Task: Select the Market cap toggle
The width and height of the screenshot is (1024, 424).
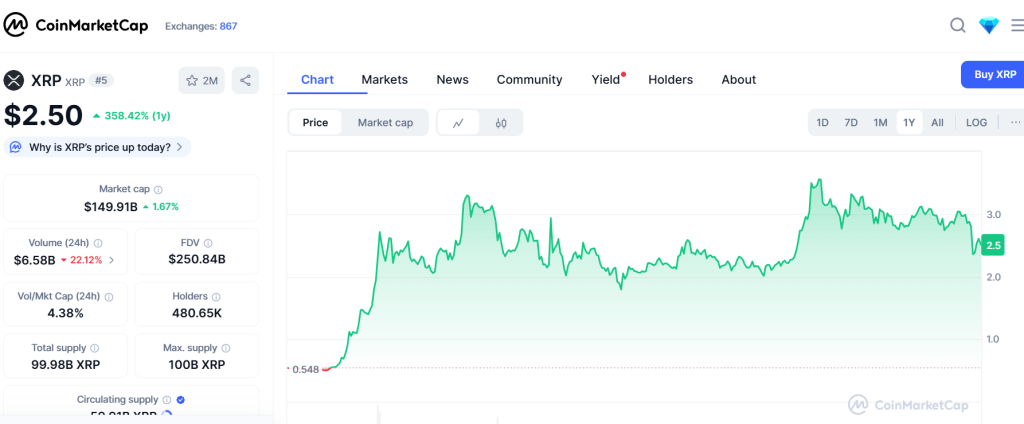Action: point(385,123)
